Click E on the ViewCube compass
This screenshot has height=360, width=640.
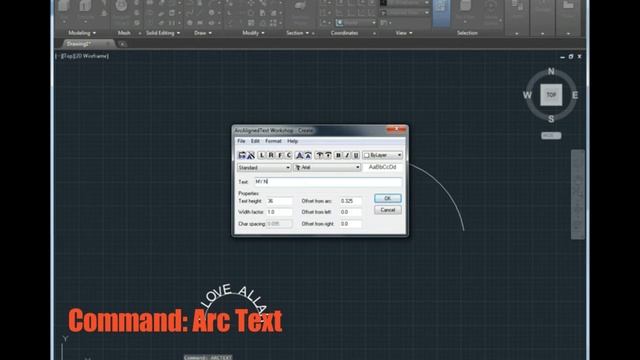575,95
